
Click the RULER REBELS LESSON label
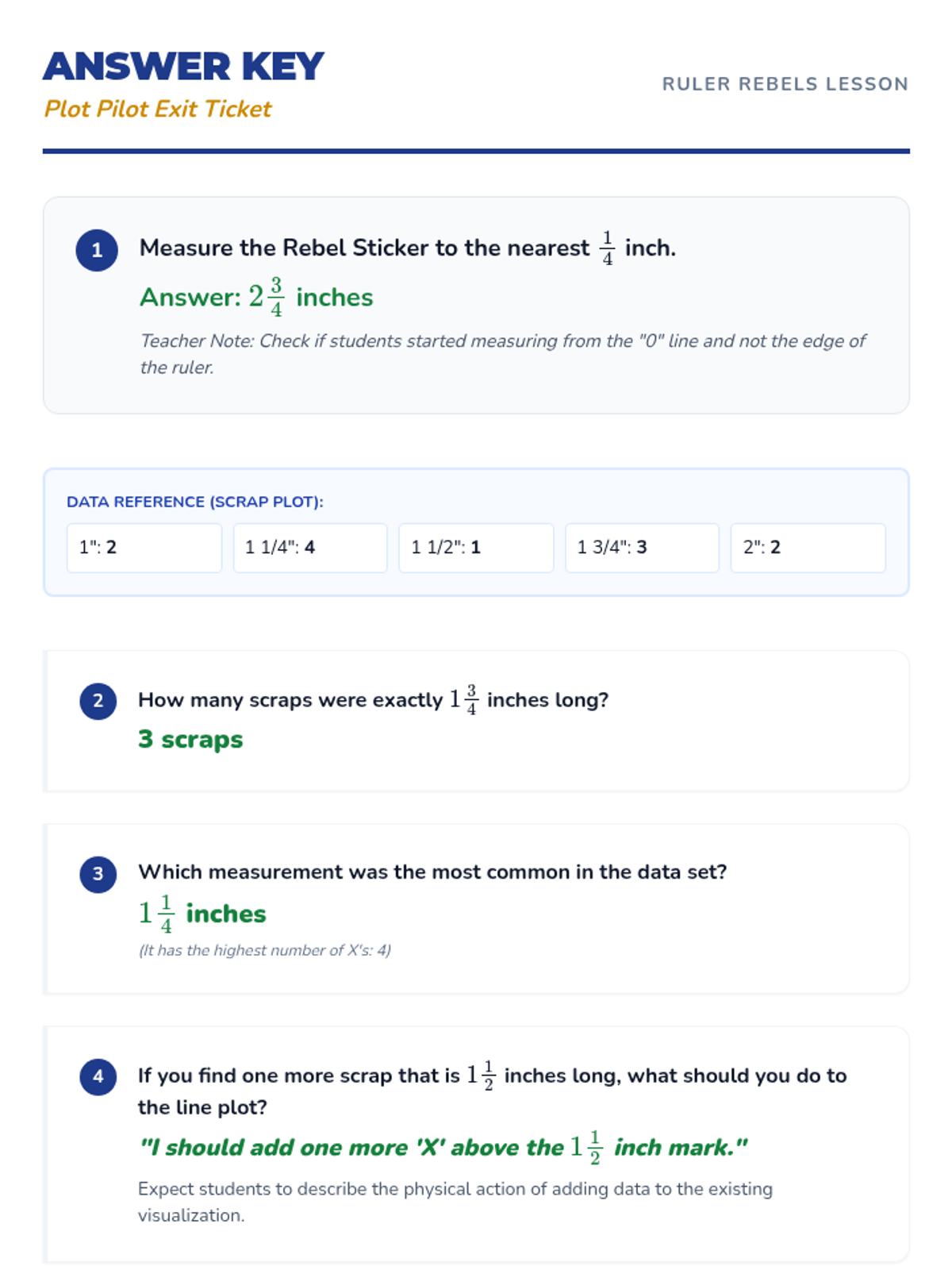[x=785, y=84]
